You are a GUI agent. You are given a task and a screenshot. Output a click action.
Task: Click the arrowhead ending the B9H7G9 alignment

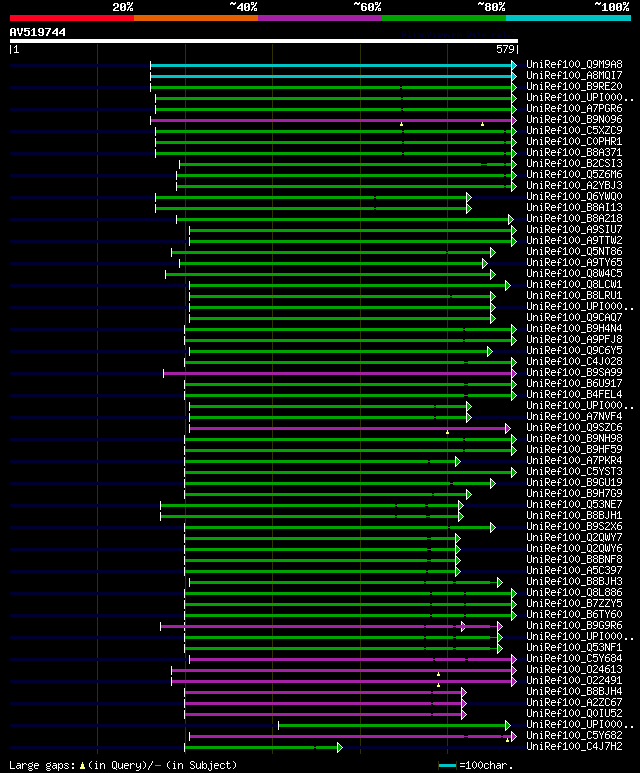(469, 494)
